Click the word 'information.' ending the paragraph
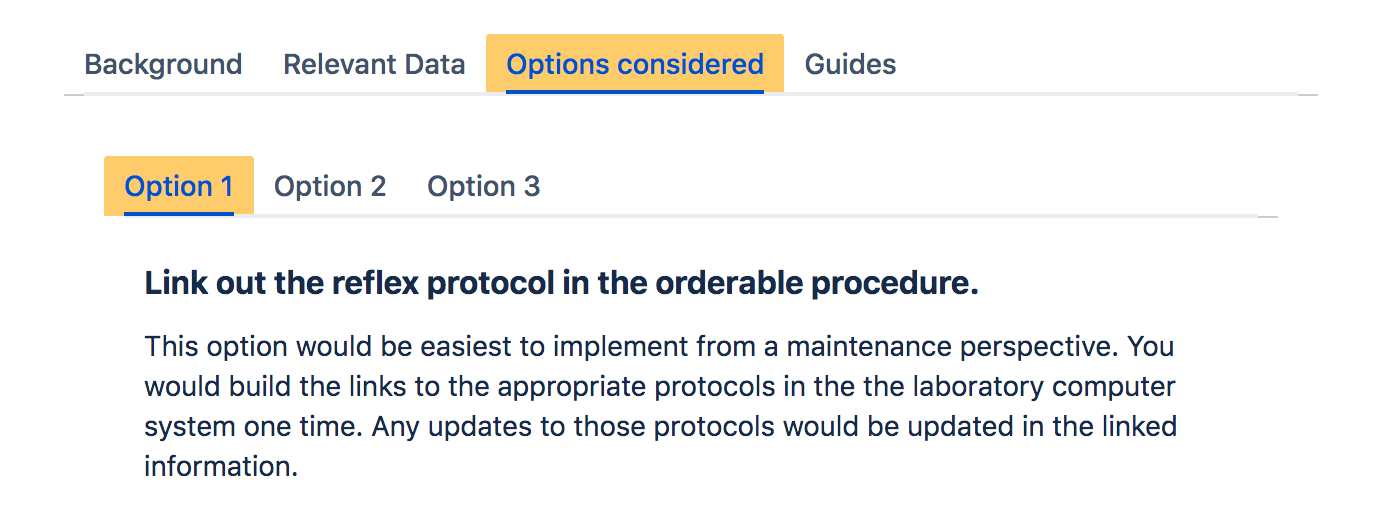 point(221,467)
